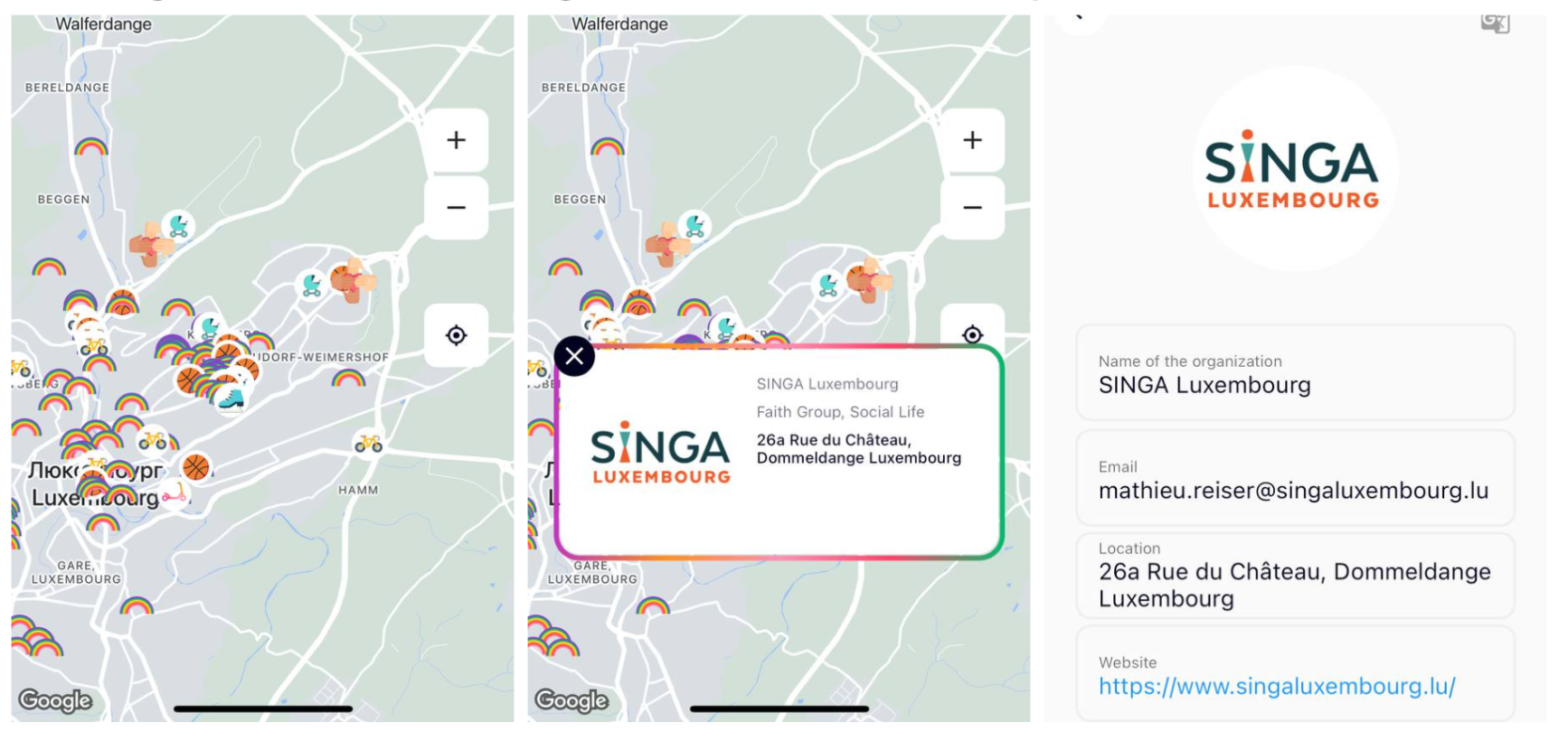Tap the Location field on details page
The width and height of the screenshot is (1568, 741).
[x=1294, y=576]
